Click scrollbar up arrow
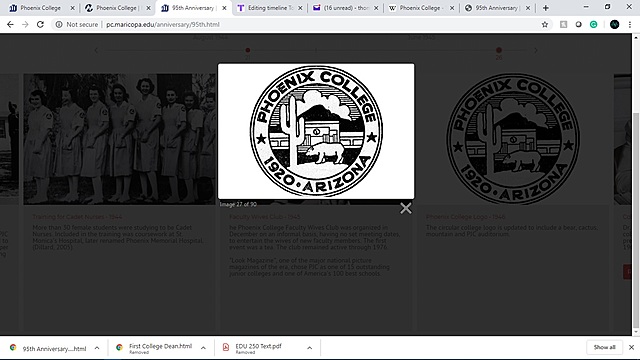 636,37
